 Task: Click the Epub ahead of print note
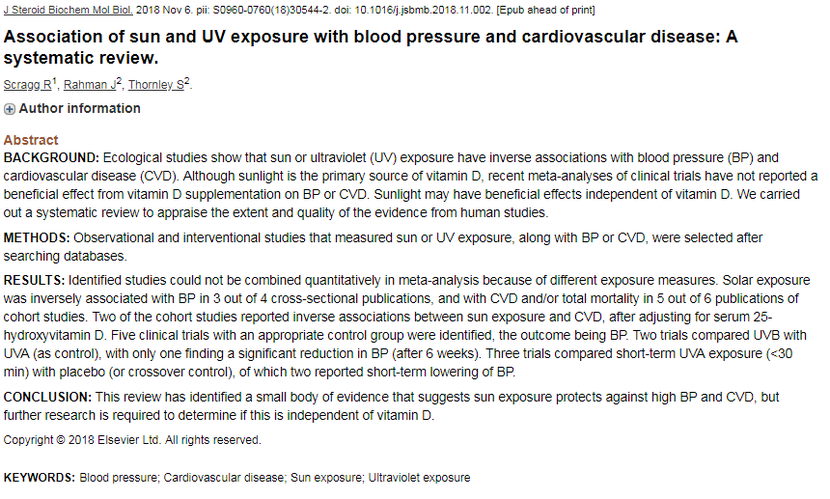click(x=546, y=10)
